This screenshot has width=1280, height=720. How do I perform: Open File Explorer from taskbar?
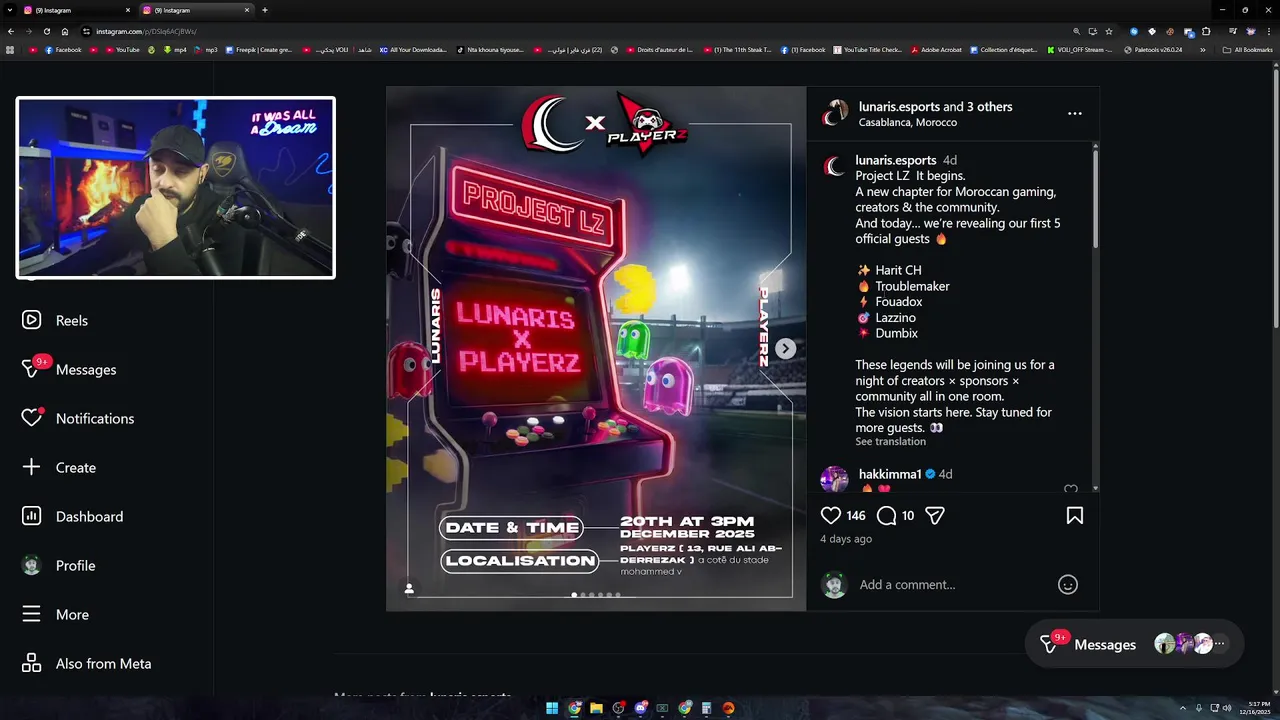click(x=596, y=708)
